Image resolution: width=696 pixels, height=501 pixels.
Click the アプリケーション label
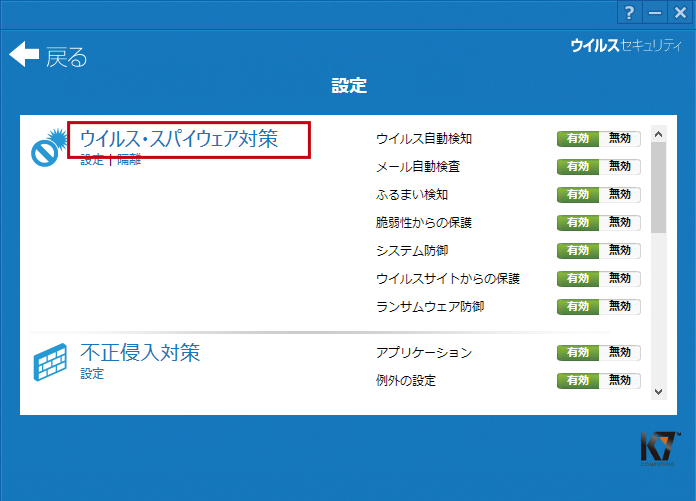tap(424, 353)
